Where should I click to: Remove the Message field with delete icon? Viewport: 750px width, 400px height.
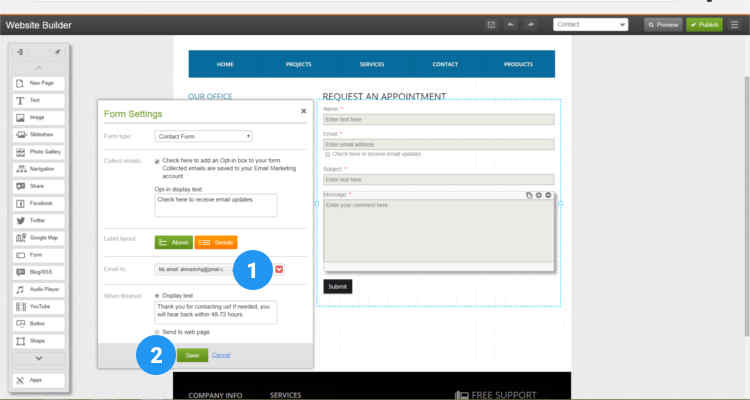pyautogui.click(x=548, y=195)
